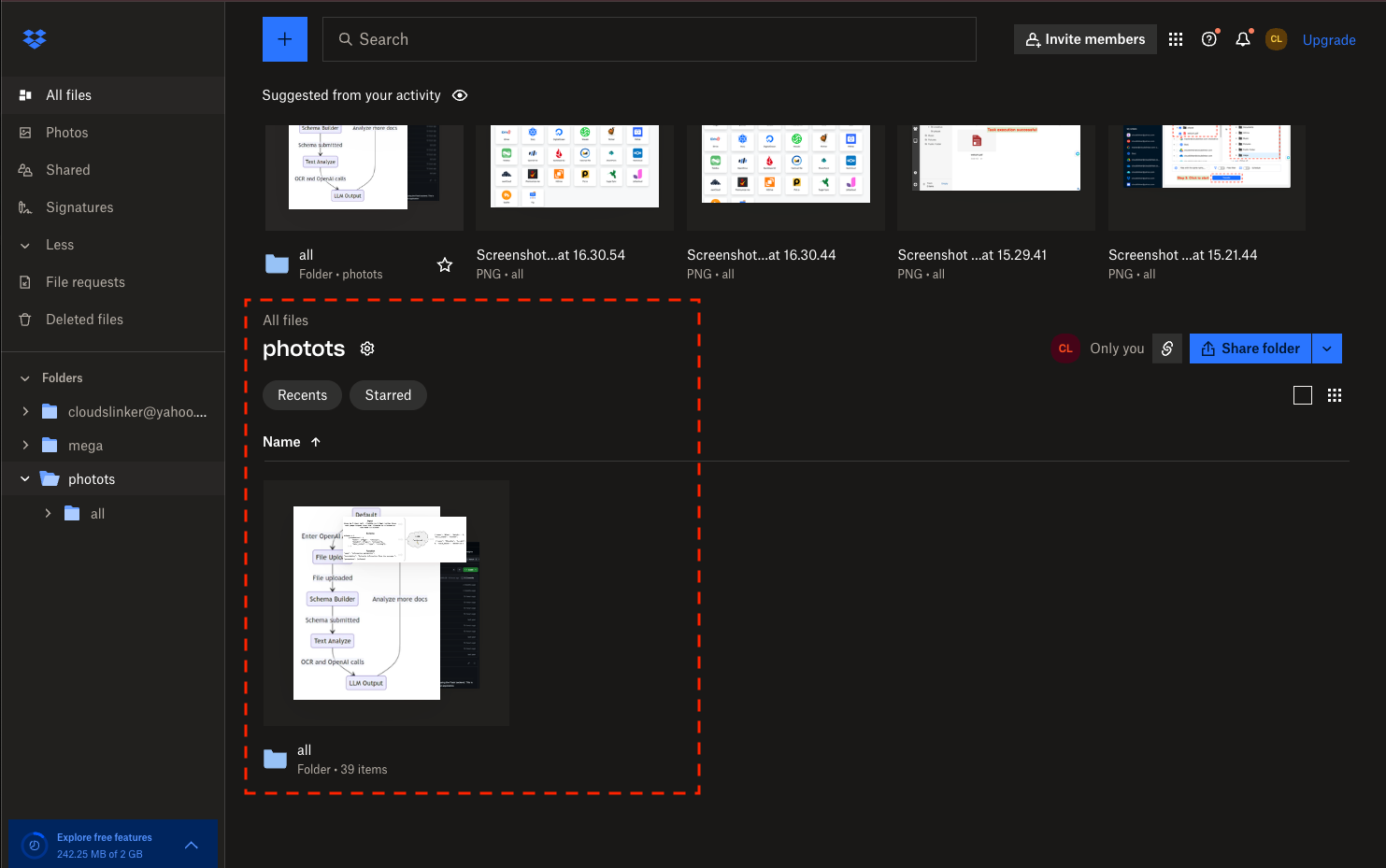
Task: Open Photos in sidebar
Action: 112,133
